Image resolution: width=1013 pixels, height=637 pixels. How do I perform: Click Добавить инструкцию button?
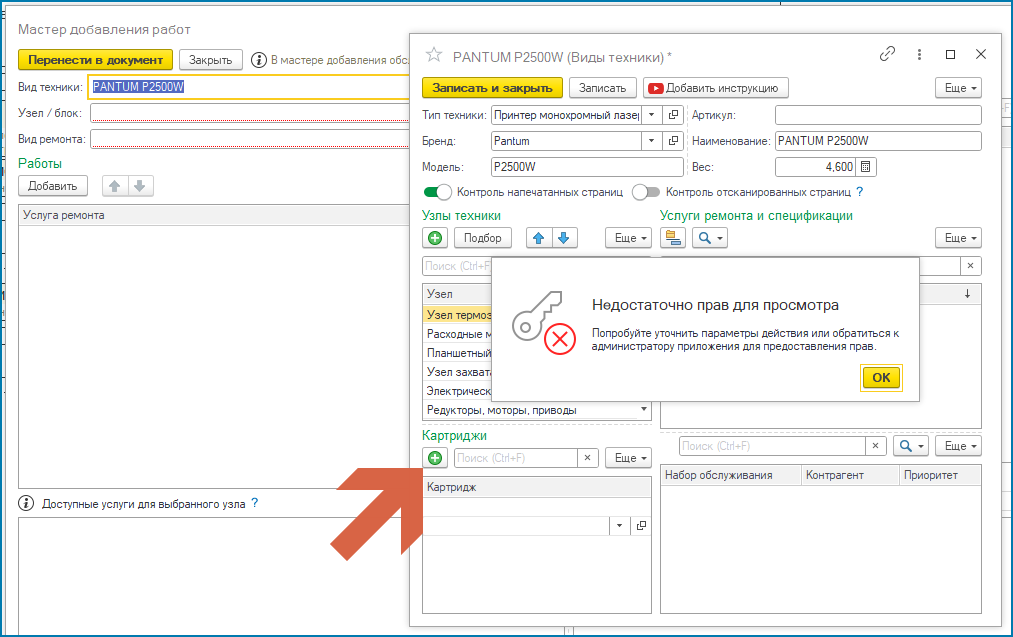coord(715,88)
